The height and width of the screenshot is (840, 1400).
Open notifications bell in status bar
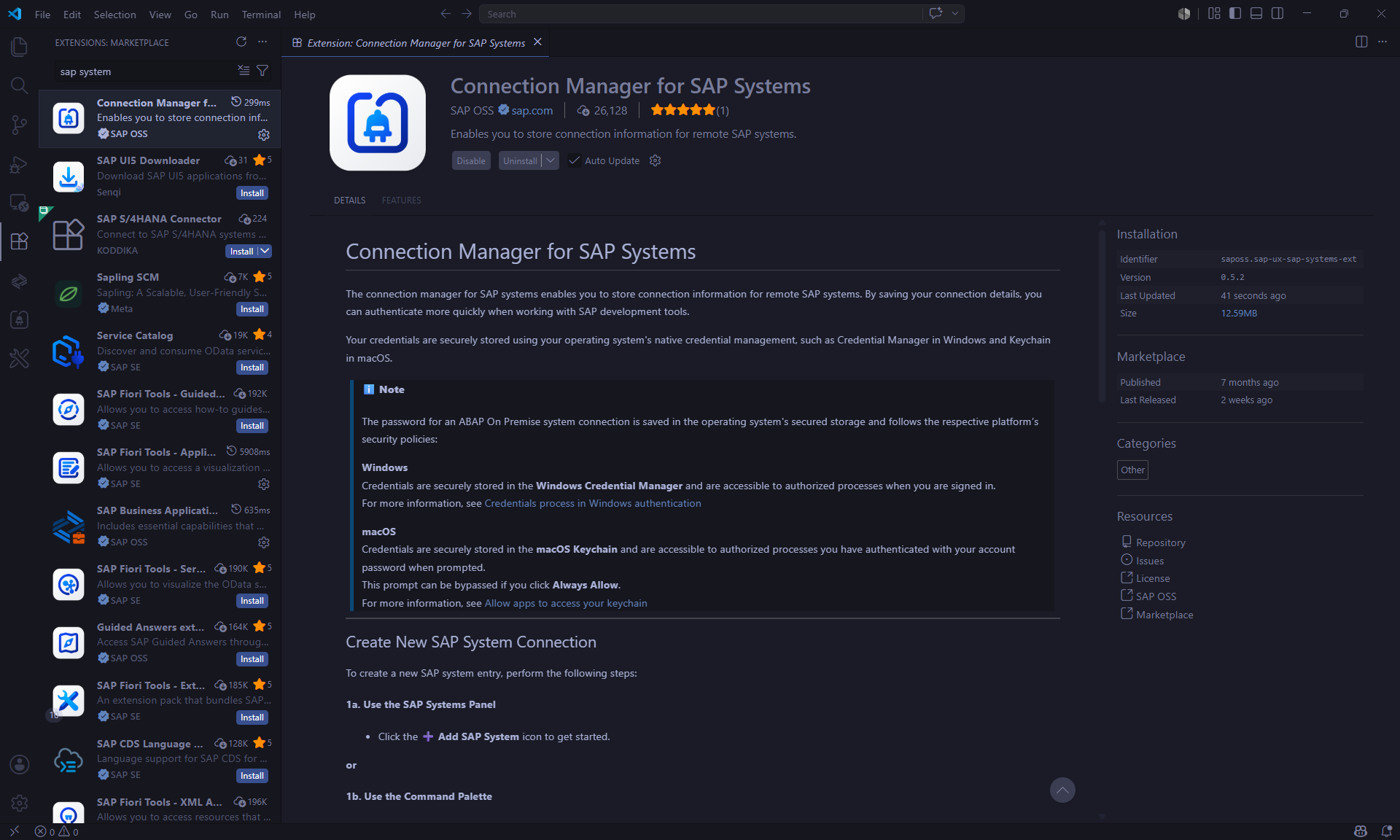pos(1386,832)
